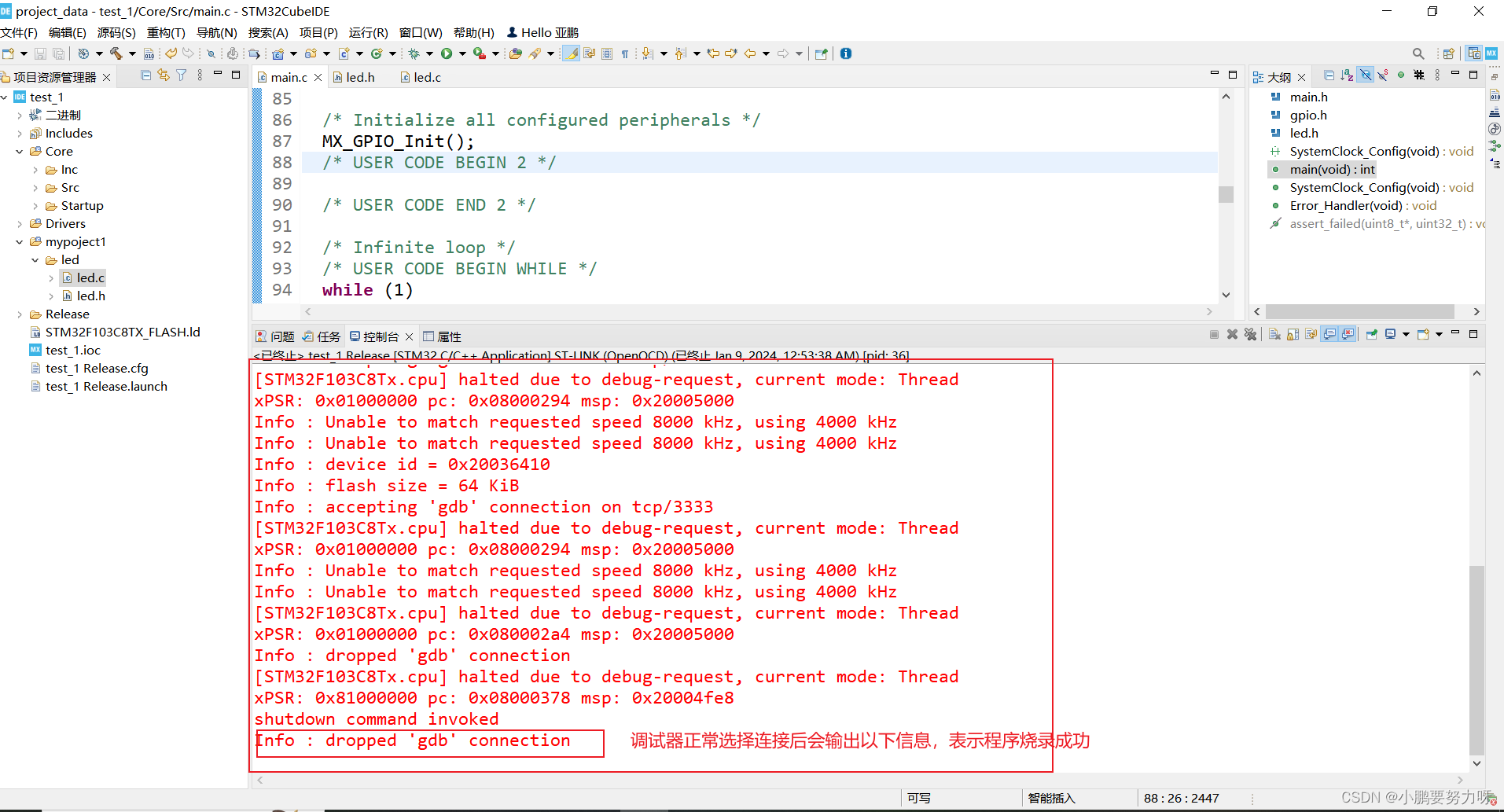Open the 文件(F) menu
Image resolution: width=1504 pixels, height=812 pixels.
[19, 32]
